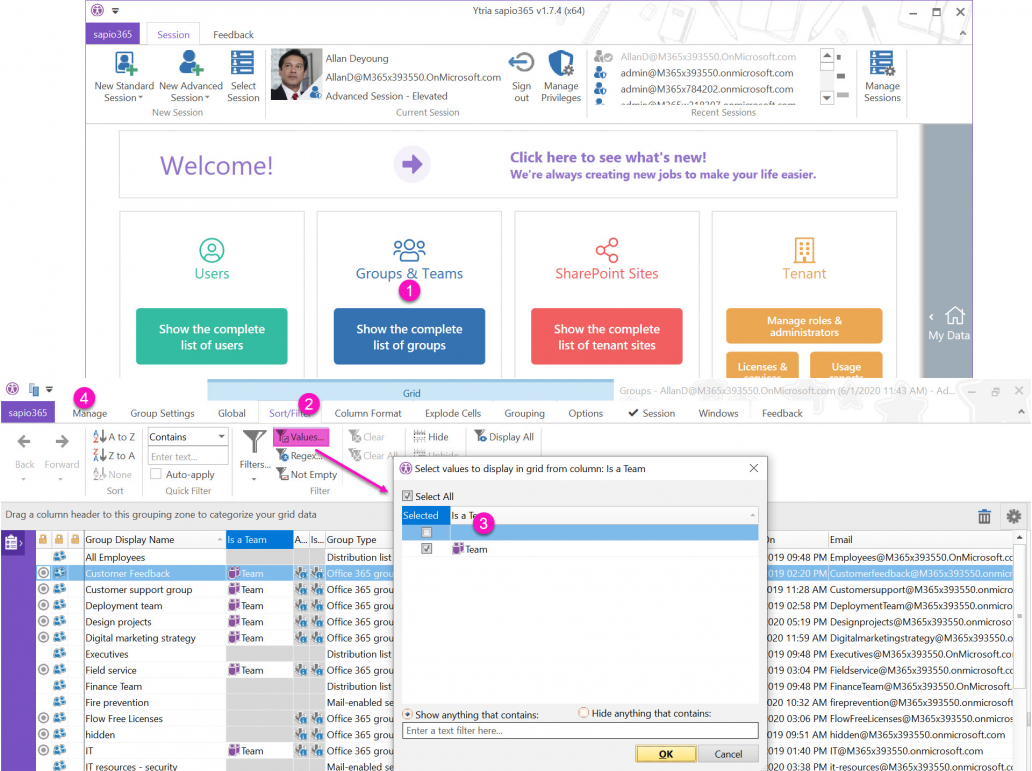Open grid settings gear icon
Screen dimensions: 1032x771
pos(1014,516)
